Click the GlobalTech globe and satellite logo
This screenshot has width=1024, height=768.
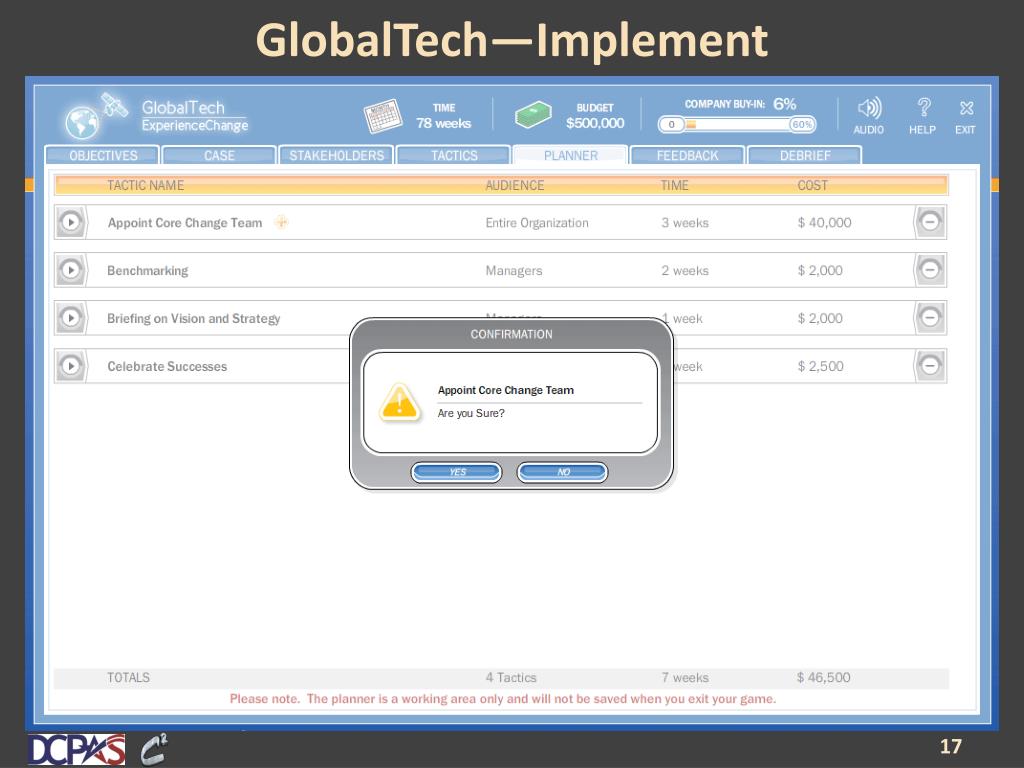pyautogui.click(x=95, y=115)
